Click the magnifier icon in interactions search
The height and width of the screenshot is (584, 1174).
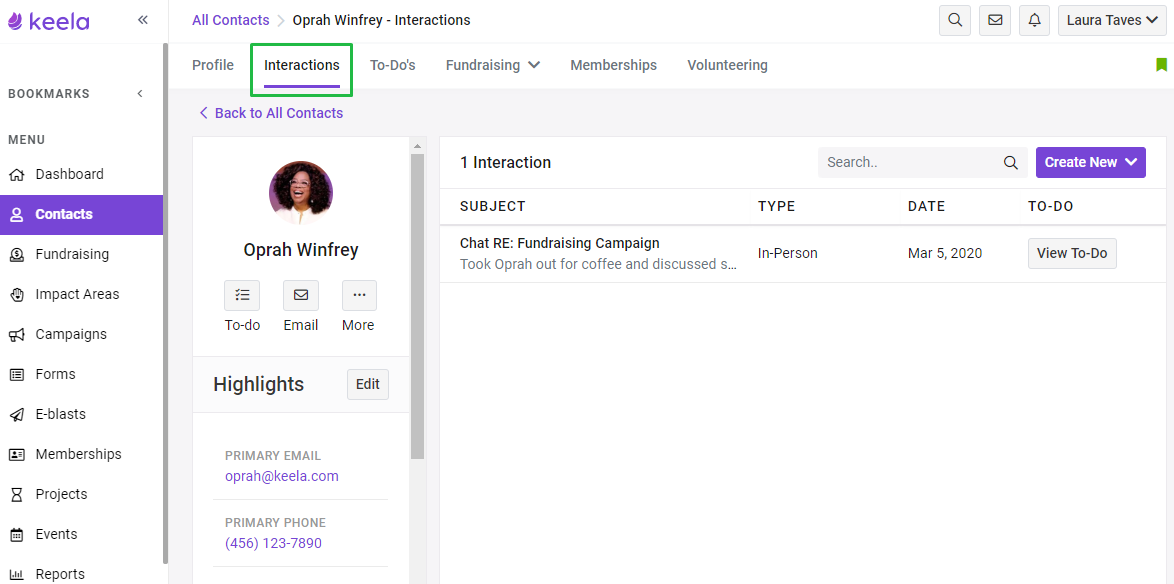coord(1011,162)
